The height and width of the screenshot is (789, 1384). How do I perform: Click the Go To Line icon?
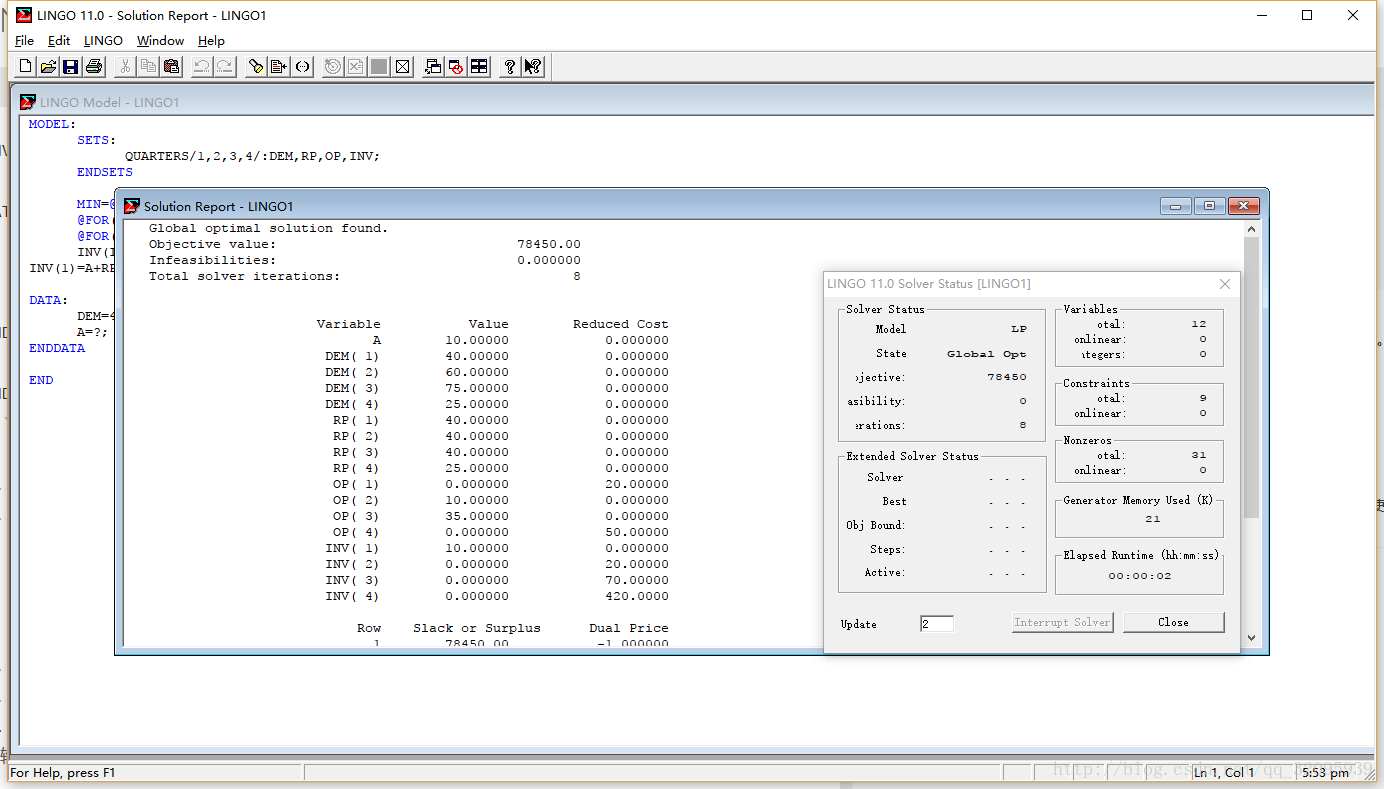[x=279, y=67]
